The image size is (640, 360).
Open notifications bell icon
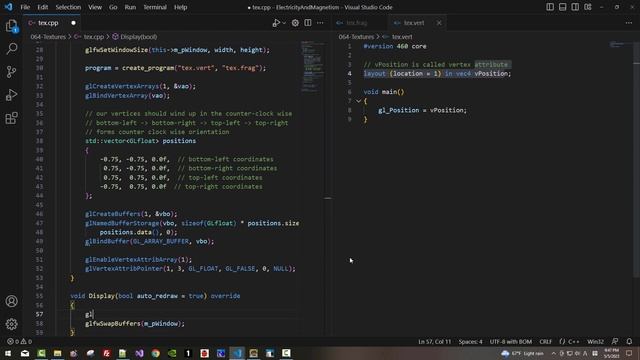point(629,341)
